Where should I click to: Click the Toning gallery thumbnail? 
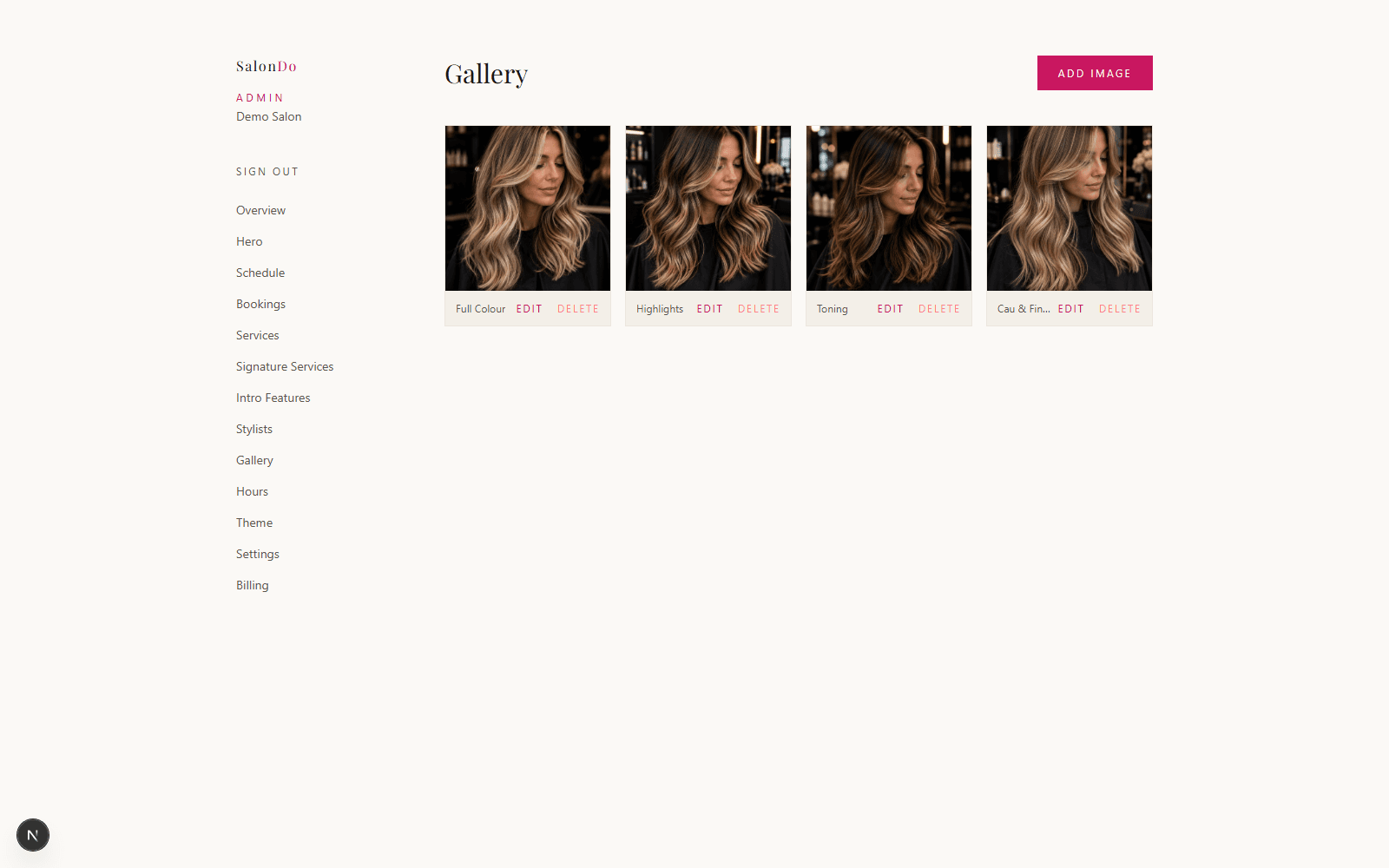889,208
